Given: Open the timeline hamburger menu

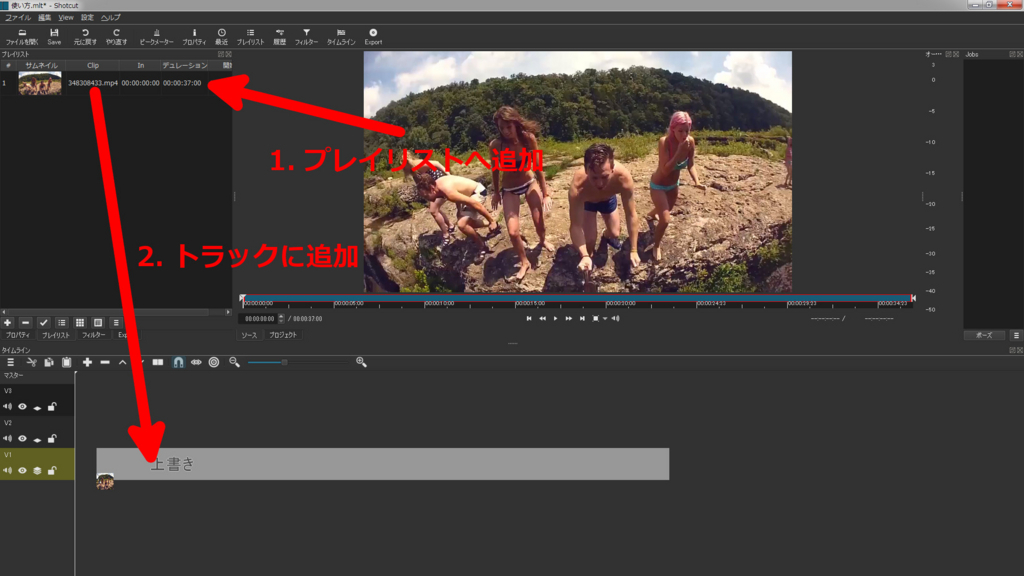Looking at the screenshot, I should (10, 361).
